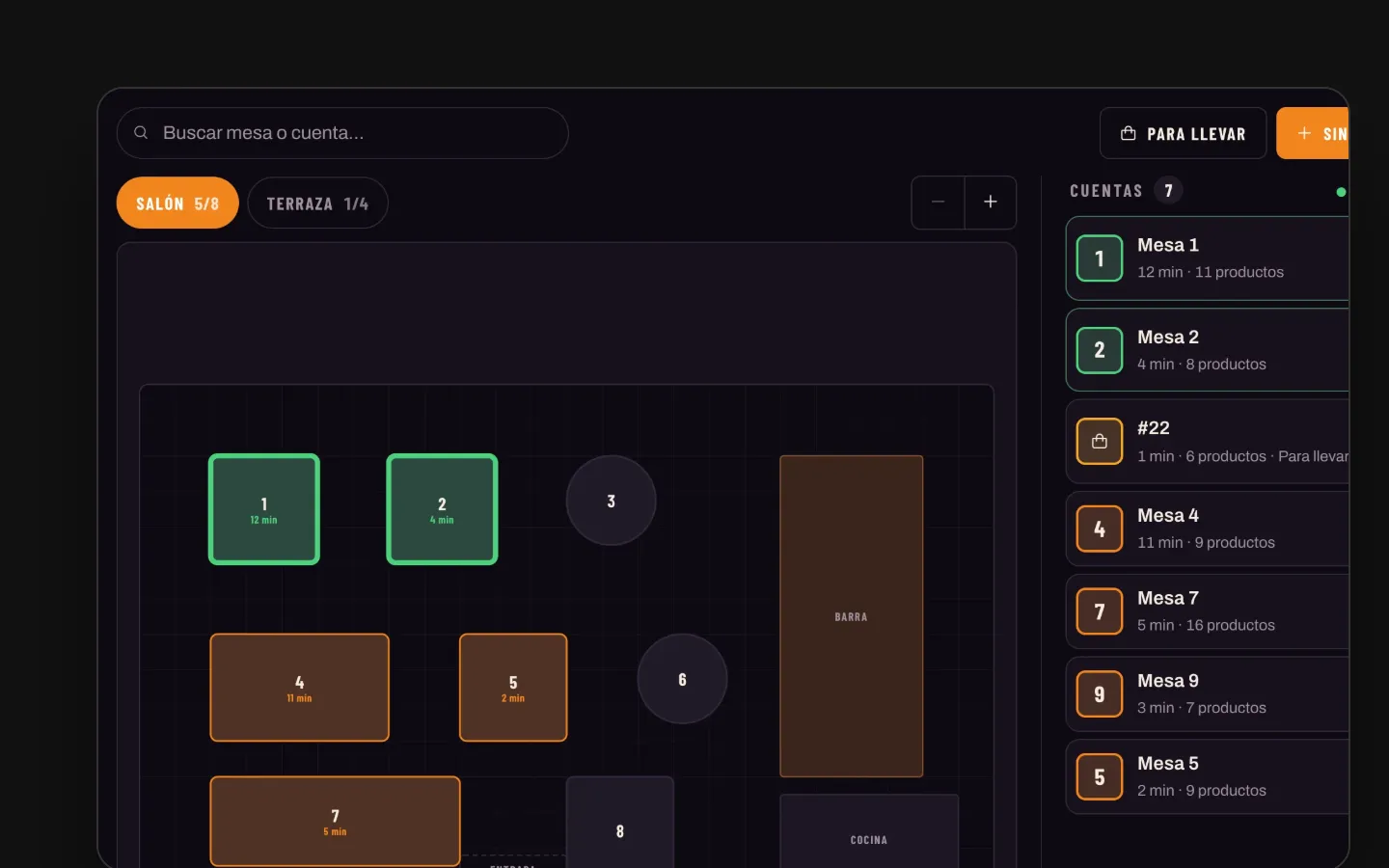The image size is (1389, 868).
Task: Open the Mesa 4 account
Action: 1208,529
